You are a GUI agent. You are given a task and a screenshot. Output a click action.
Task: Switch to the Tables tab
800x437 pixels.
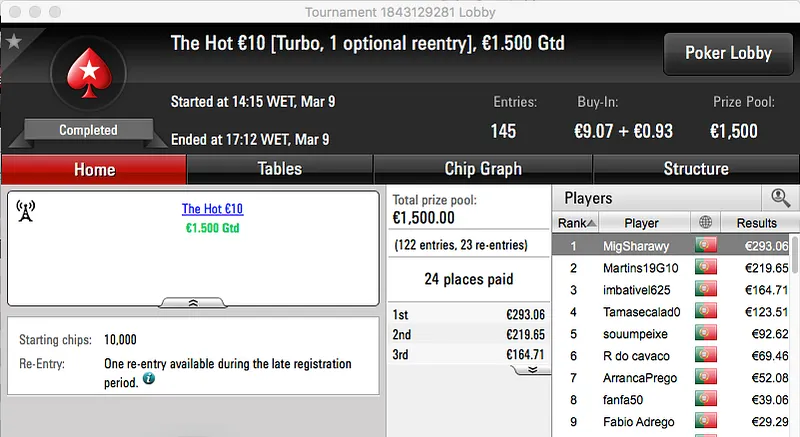tap(280, 169)
